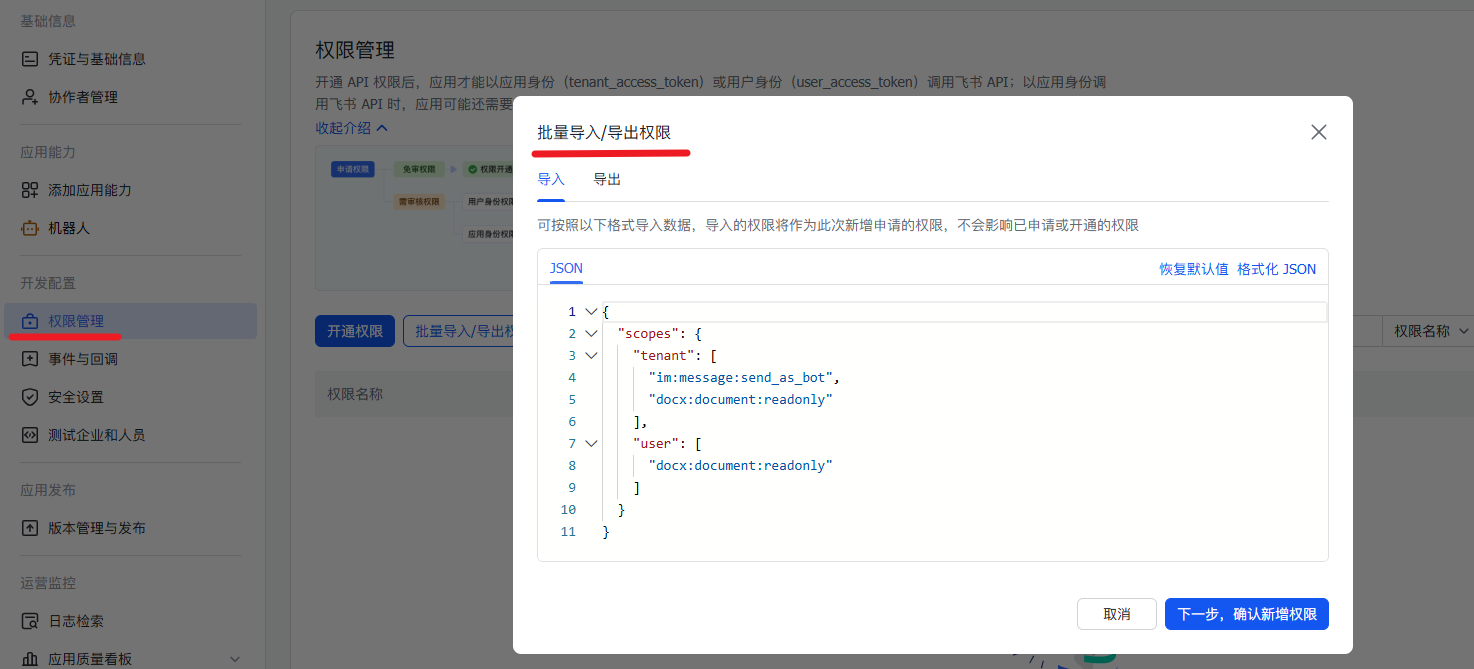Click the 协作者管理 person icon
The width and height of the screenshot is (1474, 669).
coord(30,97)
